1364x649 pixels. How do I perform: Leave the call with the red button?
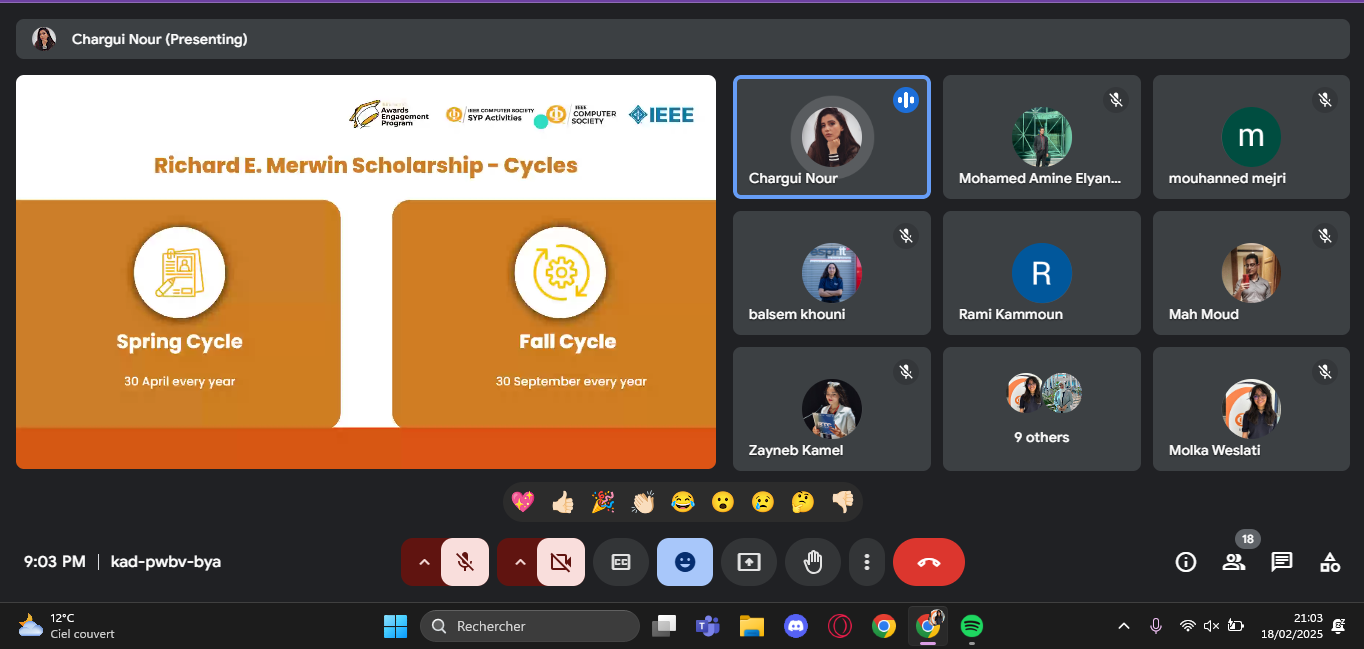929,562
